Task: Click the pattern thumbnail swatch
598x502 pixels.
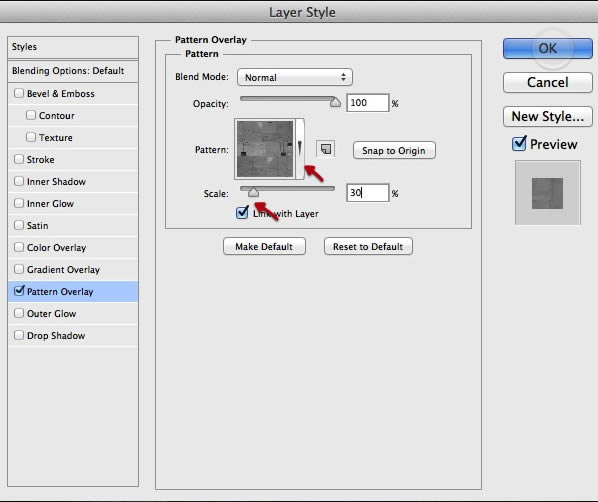Action: [x=265, y=149]
